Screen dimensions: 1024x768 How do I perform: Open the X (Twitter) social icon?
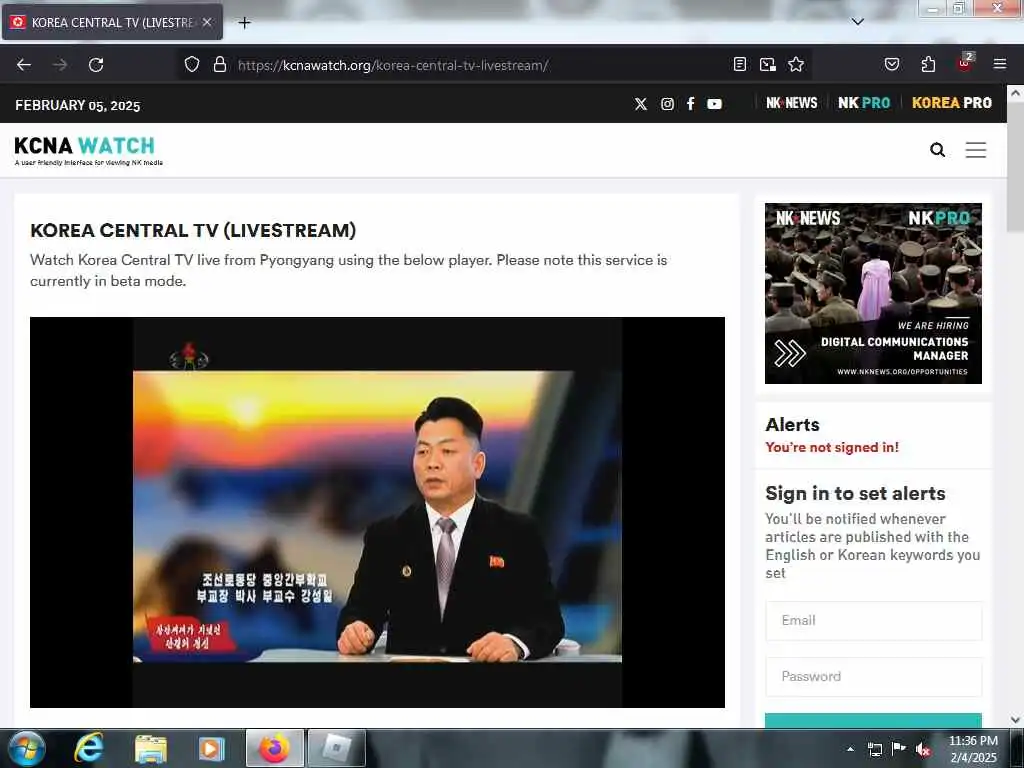[x=641, y=104]
